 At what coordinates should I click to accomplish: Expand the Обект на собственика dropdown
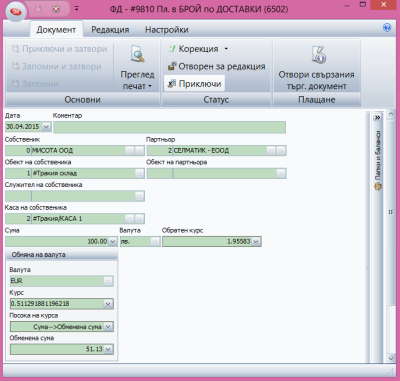(139, 173)
